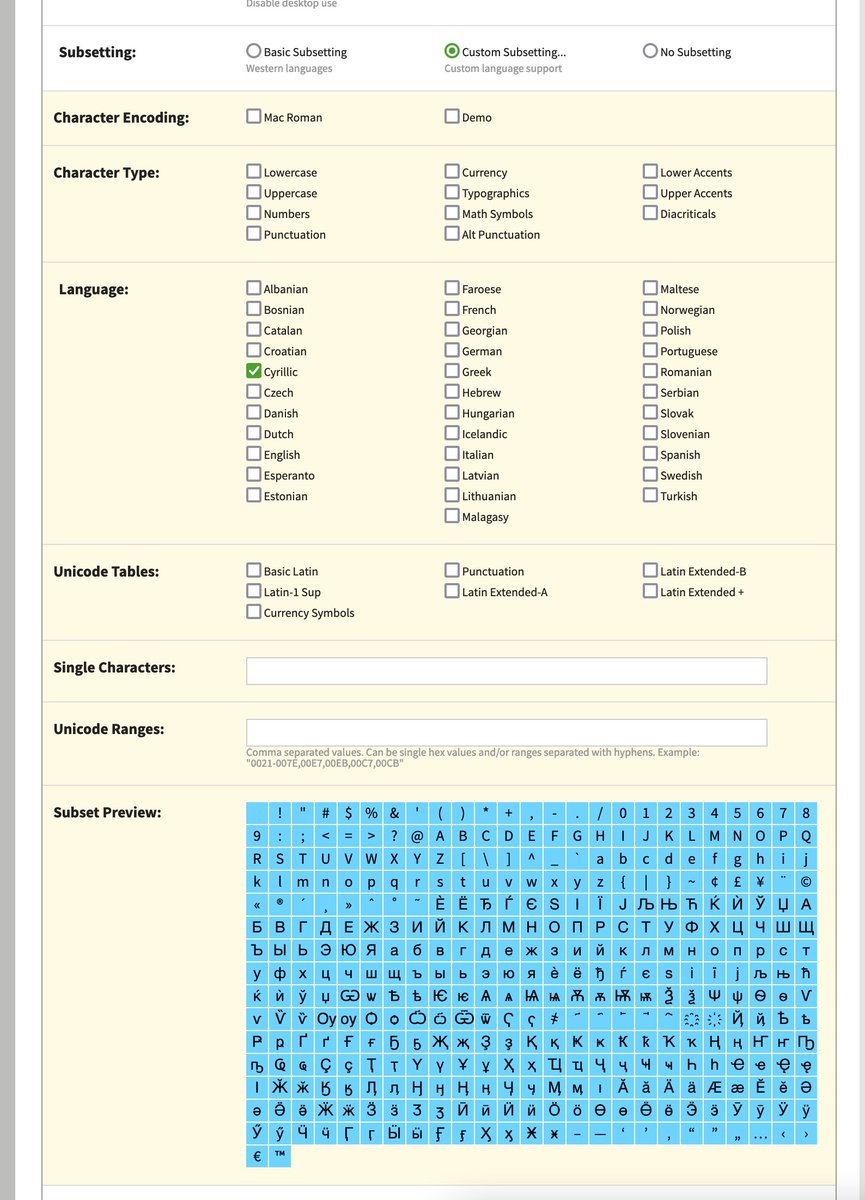
Task: Enable the Mac Roman encoding checkbox
Action: tap(254, 116)
